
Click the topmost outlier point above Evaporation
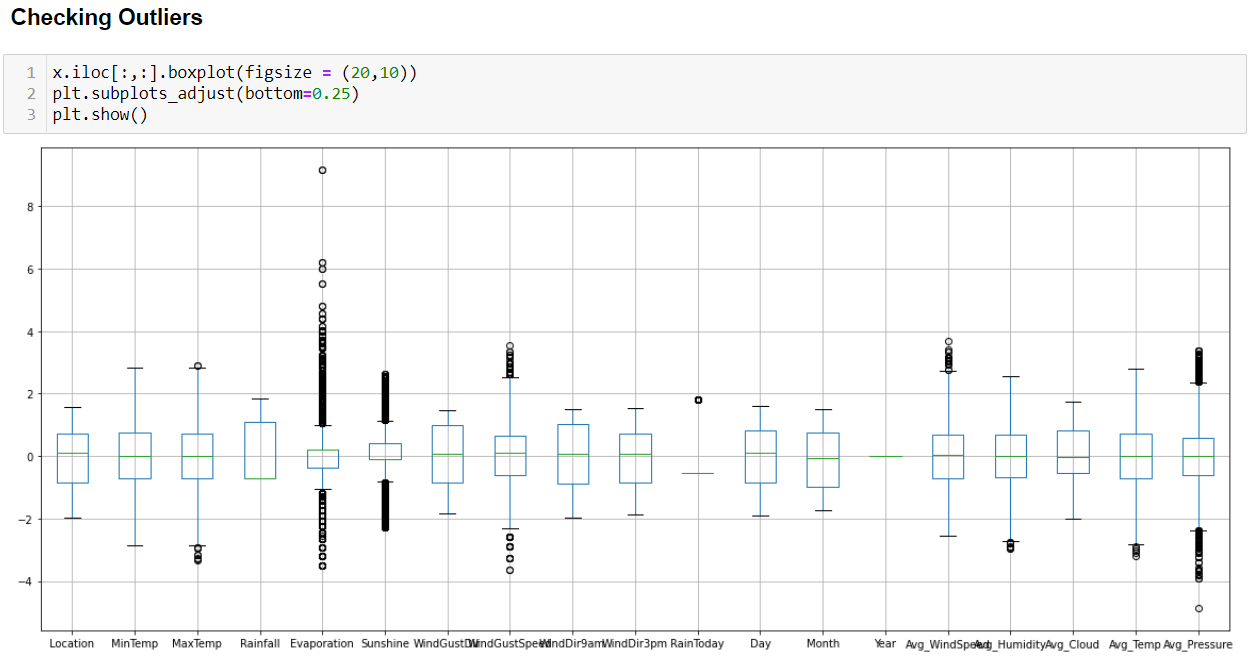pyautogui.click(x=322, y=171)
